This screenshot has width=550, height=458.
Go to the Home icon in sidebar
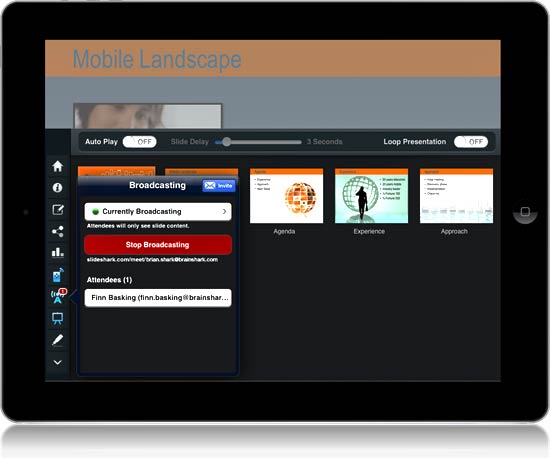coord(58,166)
